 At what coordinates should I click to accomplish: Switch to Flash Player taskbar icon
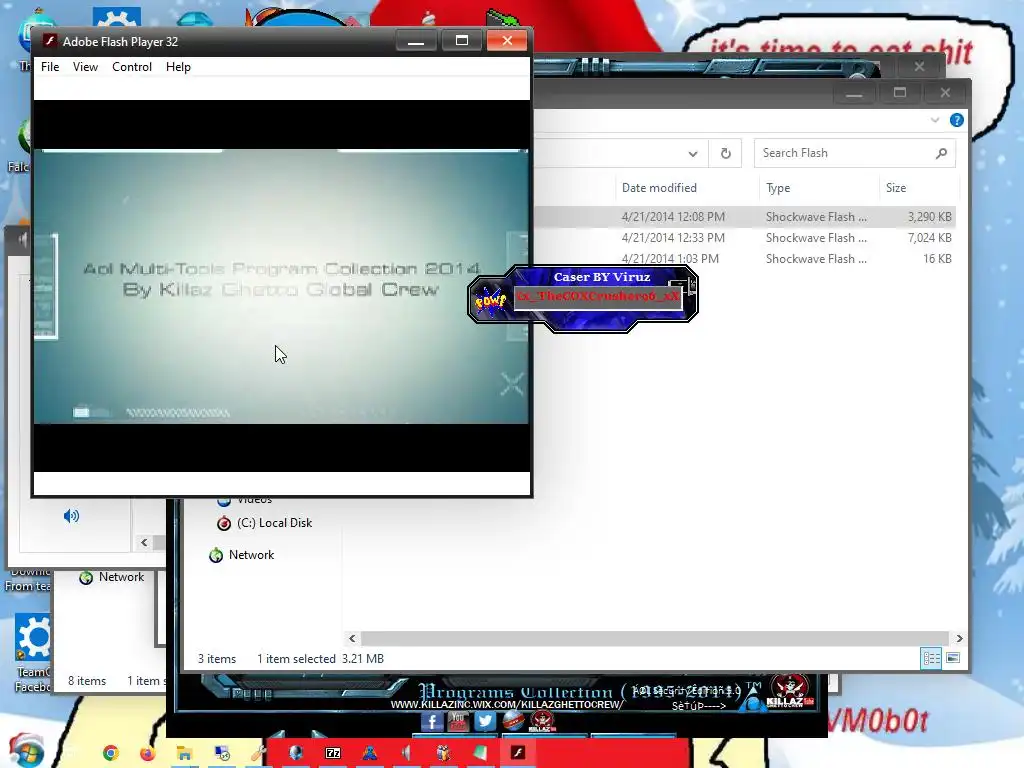click(518, 753)
